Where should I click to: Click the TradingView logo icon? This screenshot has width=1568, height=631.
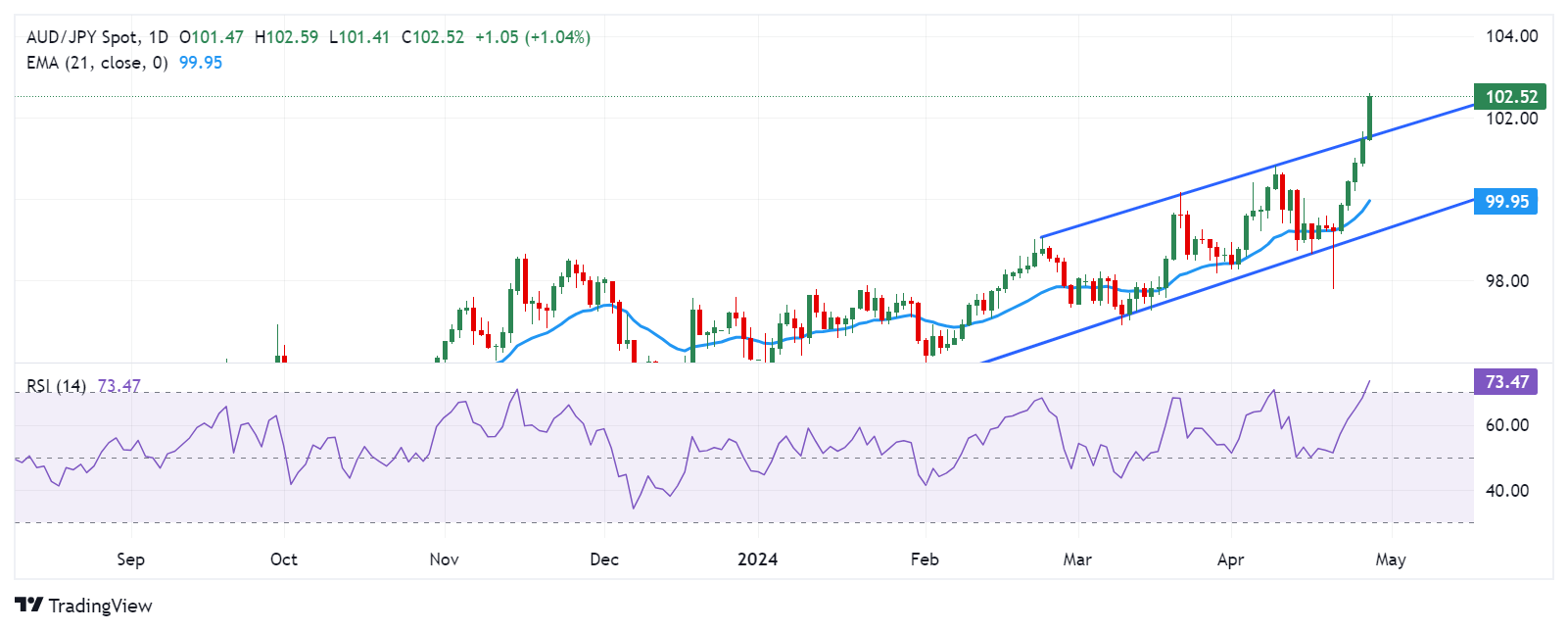coord(28,606)
